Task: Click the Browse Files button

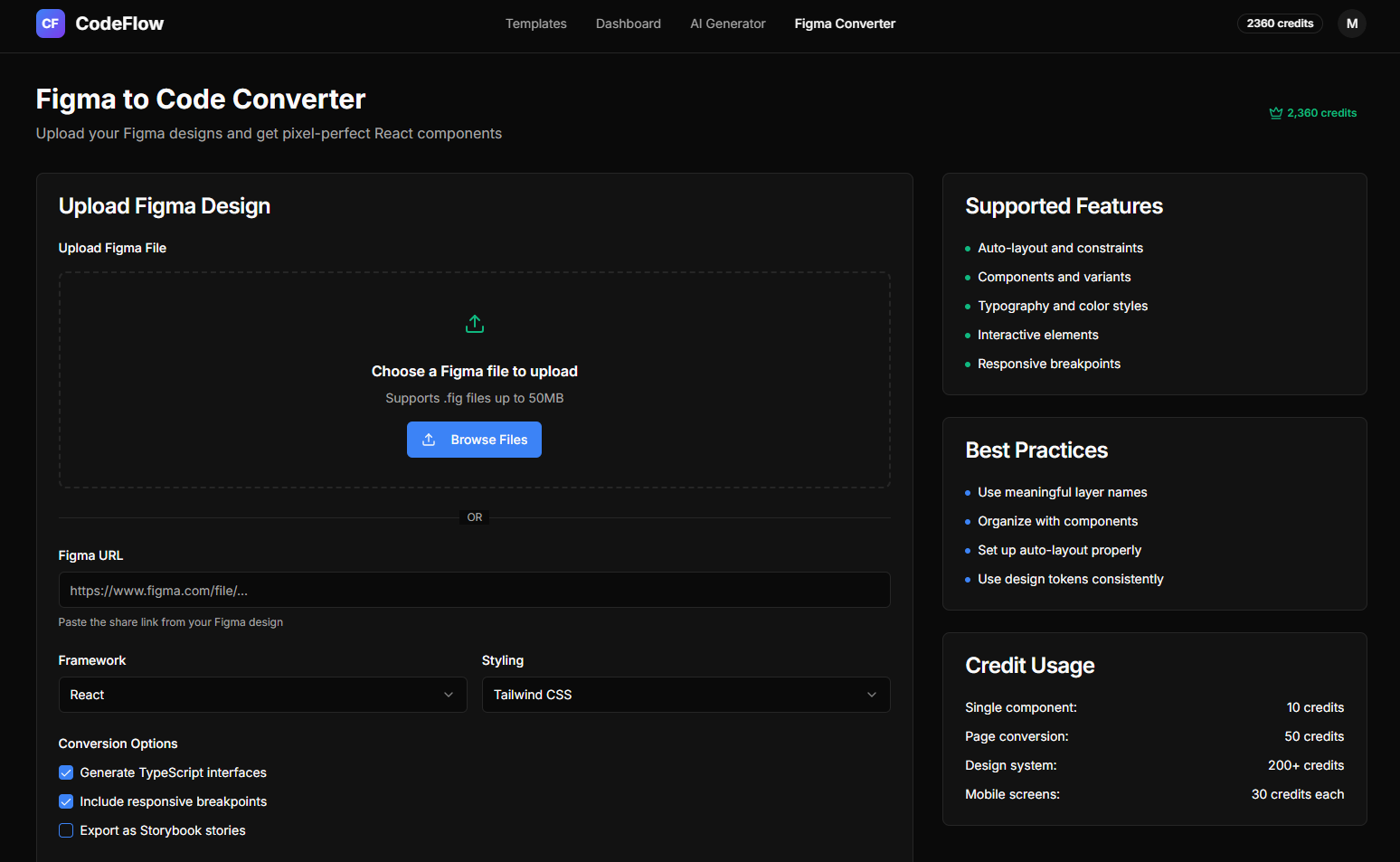Action: pyautogui.click(x=474, y=440)
